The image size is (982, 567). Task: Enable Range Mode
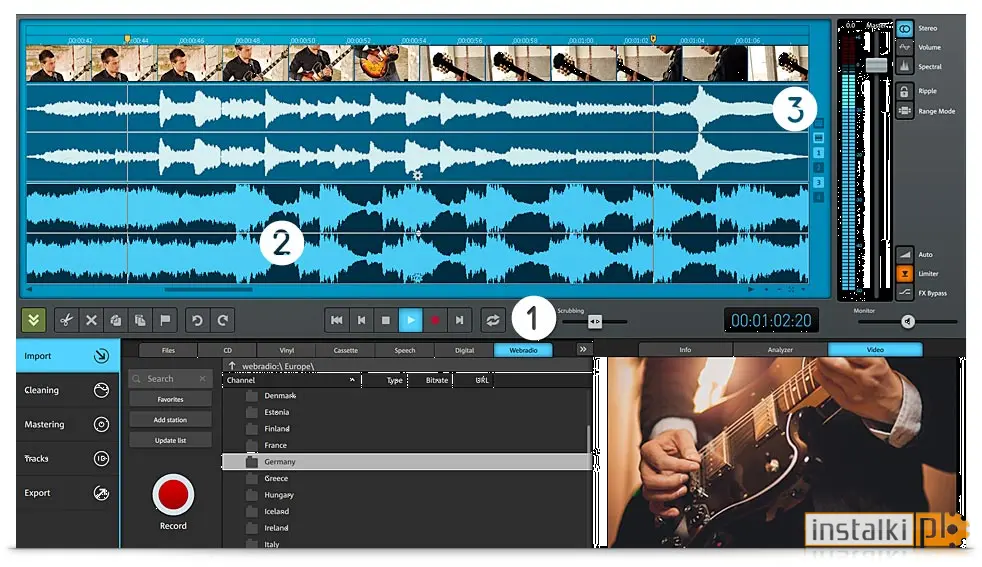tap(904, 111)
